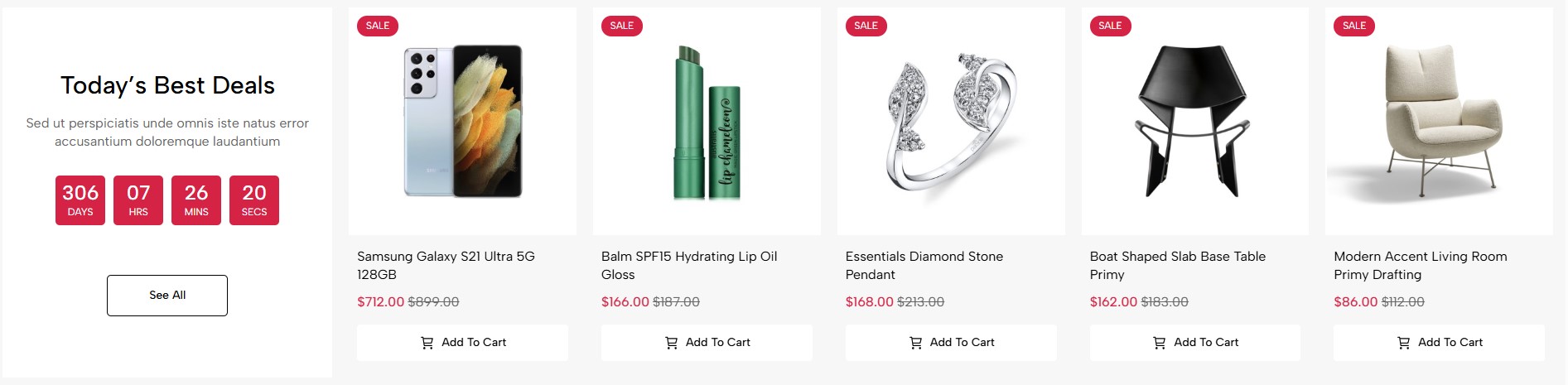Image resolution: width=1568 pixels, height=385 pixels.
Task: Click SALE badge on the diamond ring
Action: click(866, 26)
